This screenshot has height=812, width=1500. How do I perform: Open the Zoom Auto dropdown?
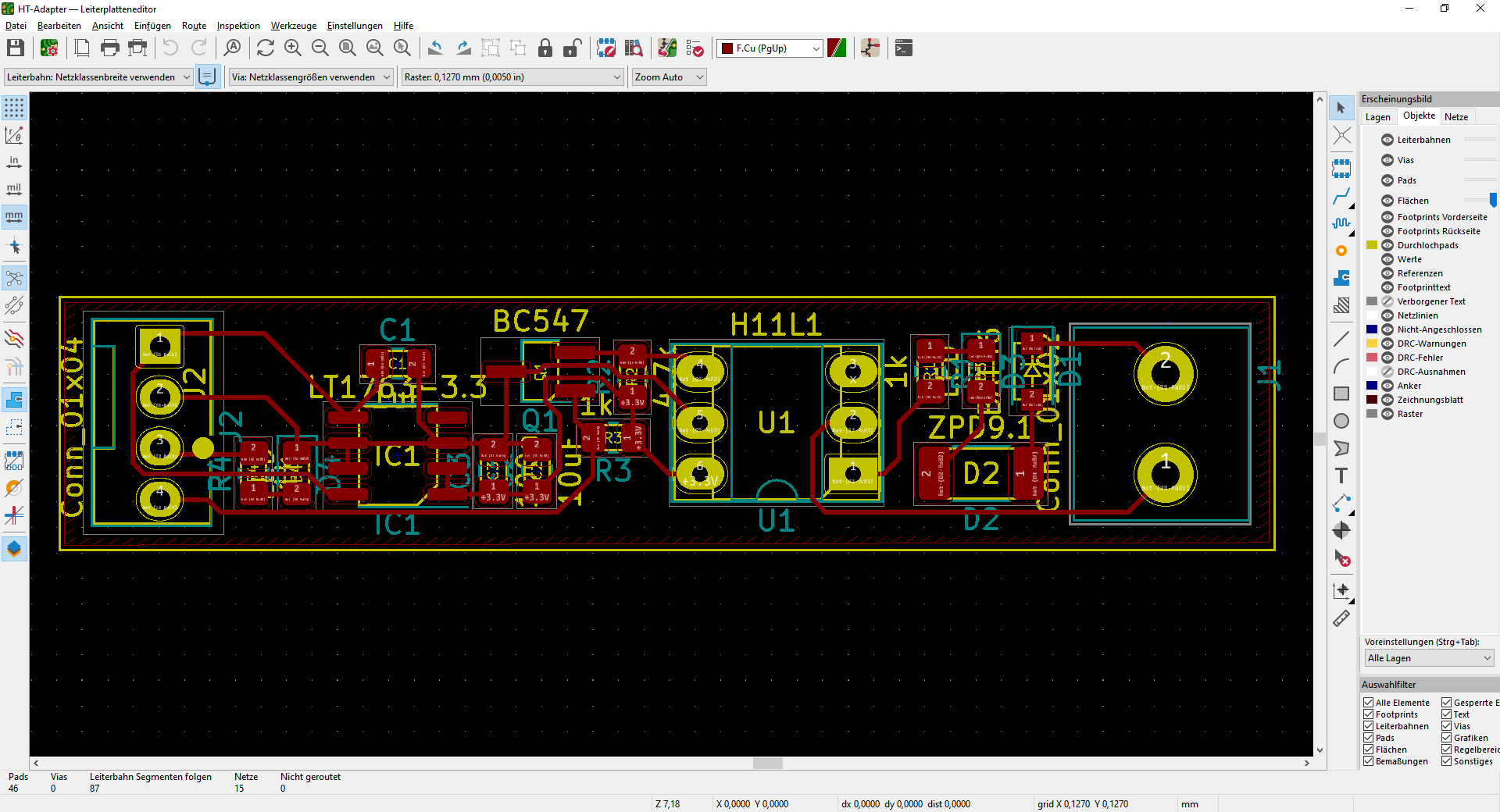(669, 77)
